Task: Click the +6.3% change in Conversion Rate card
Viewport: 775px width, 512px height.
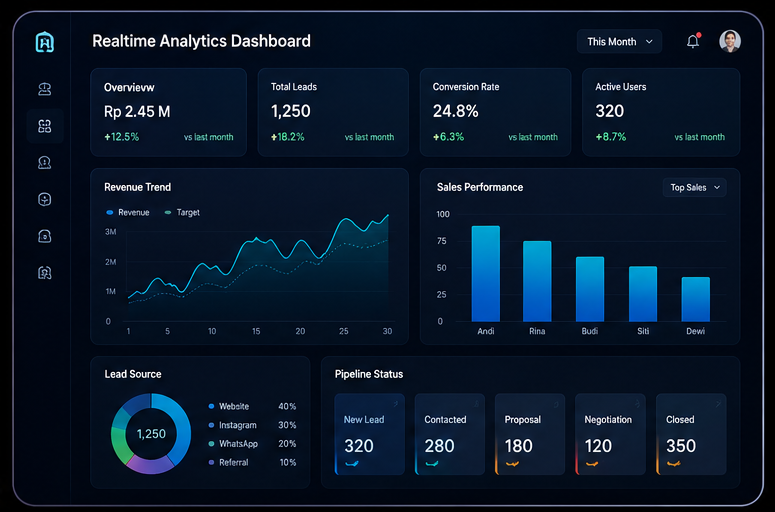Action: point(448,137)
